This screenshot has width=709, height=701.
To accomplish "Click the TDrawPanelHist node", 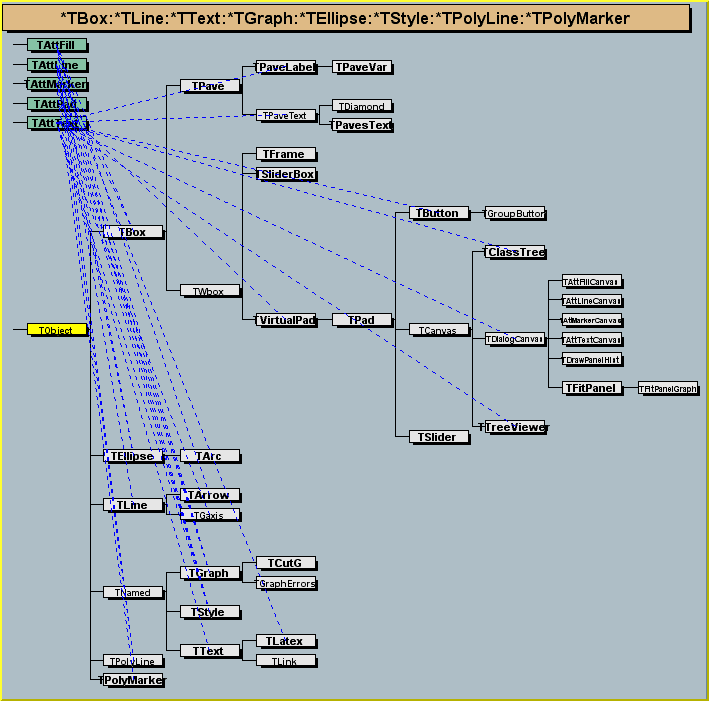I will (x=592, y=358).
